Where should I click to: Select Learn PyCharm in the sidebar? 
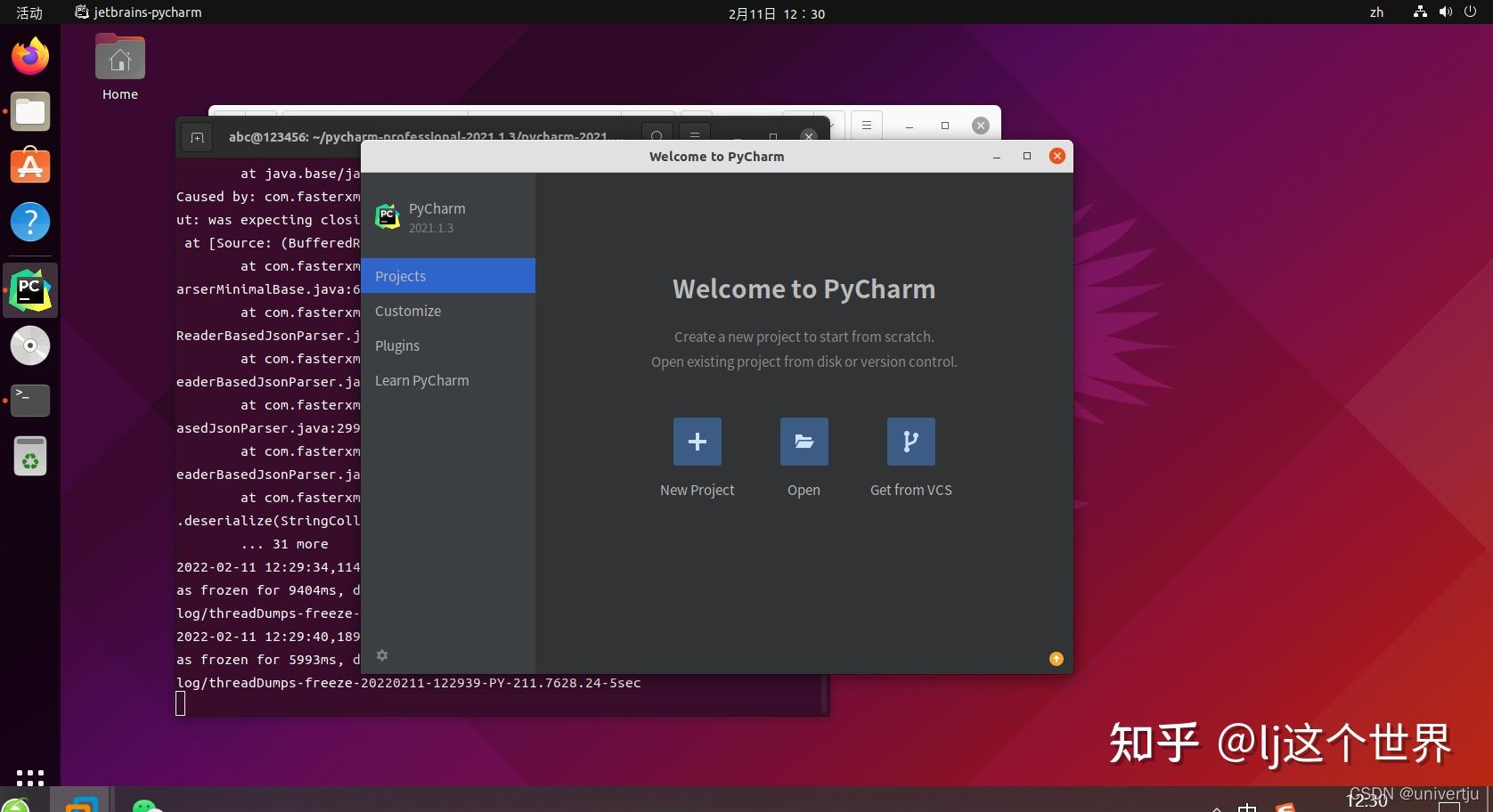422,380
